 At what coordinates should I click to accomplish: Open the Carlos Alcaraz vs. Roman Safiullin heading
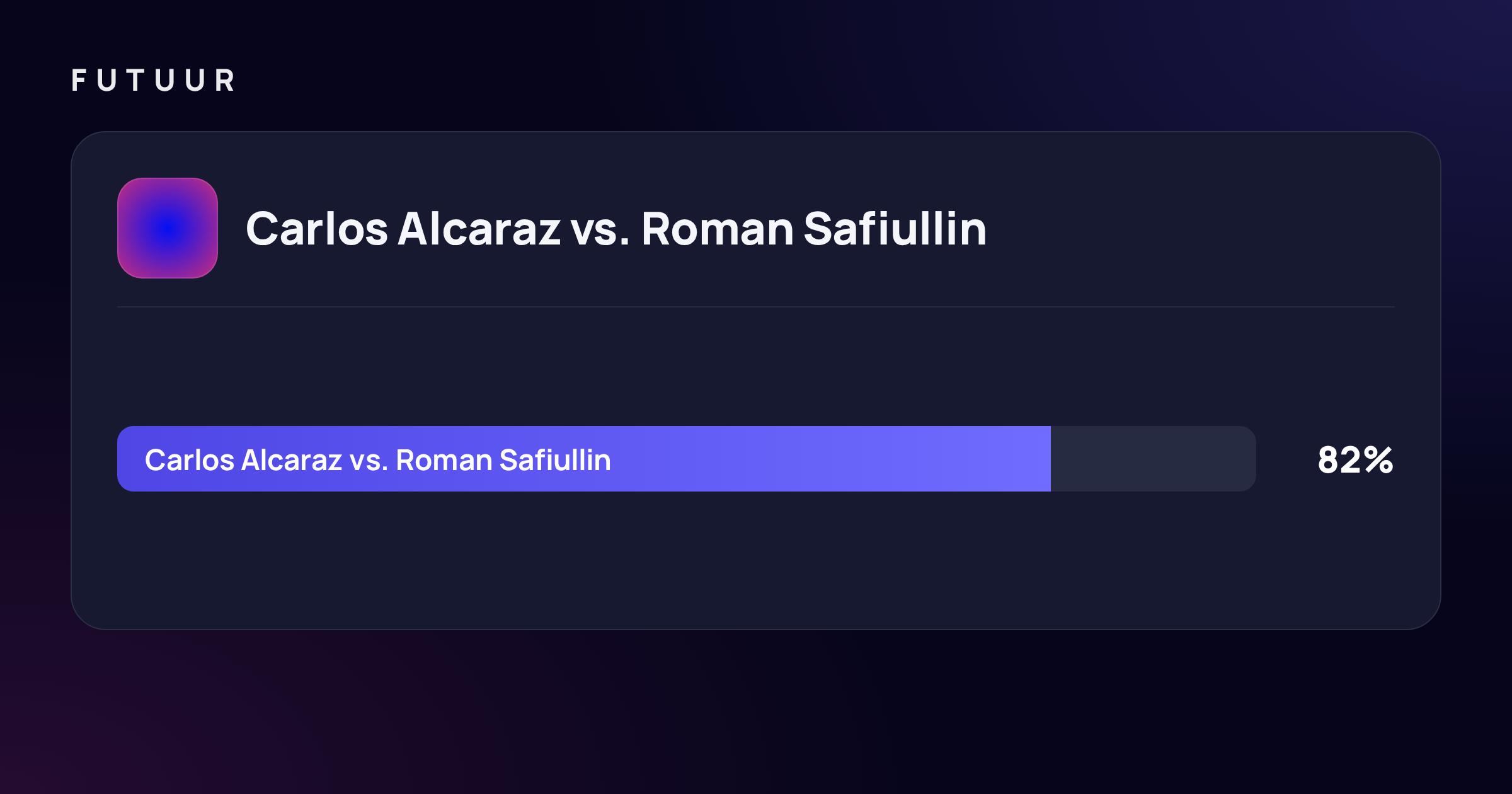click(x=616, y=229)
